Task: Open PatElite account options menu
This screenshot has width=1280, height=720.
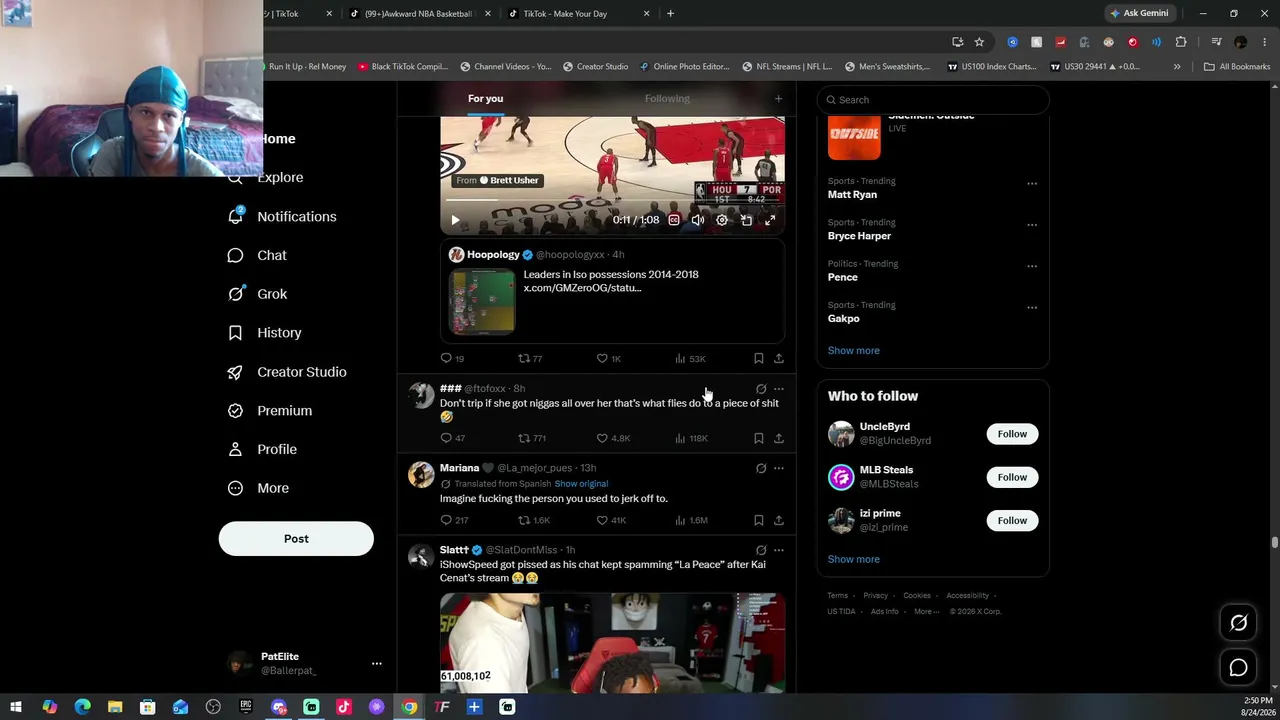Action: coord(377,663)
